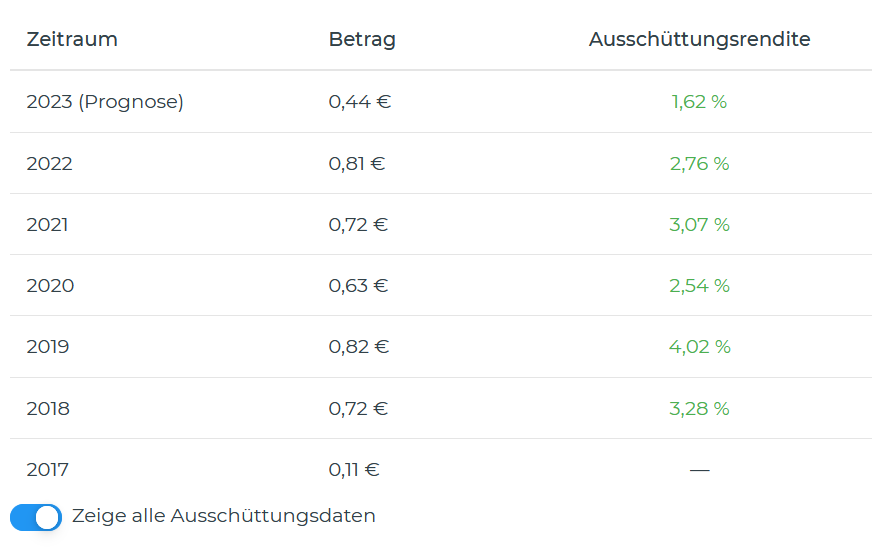Click the 0,44 € amount
This screenshot has width=881, height=560.
pyautogui.click(x=359, y=102)
